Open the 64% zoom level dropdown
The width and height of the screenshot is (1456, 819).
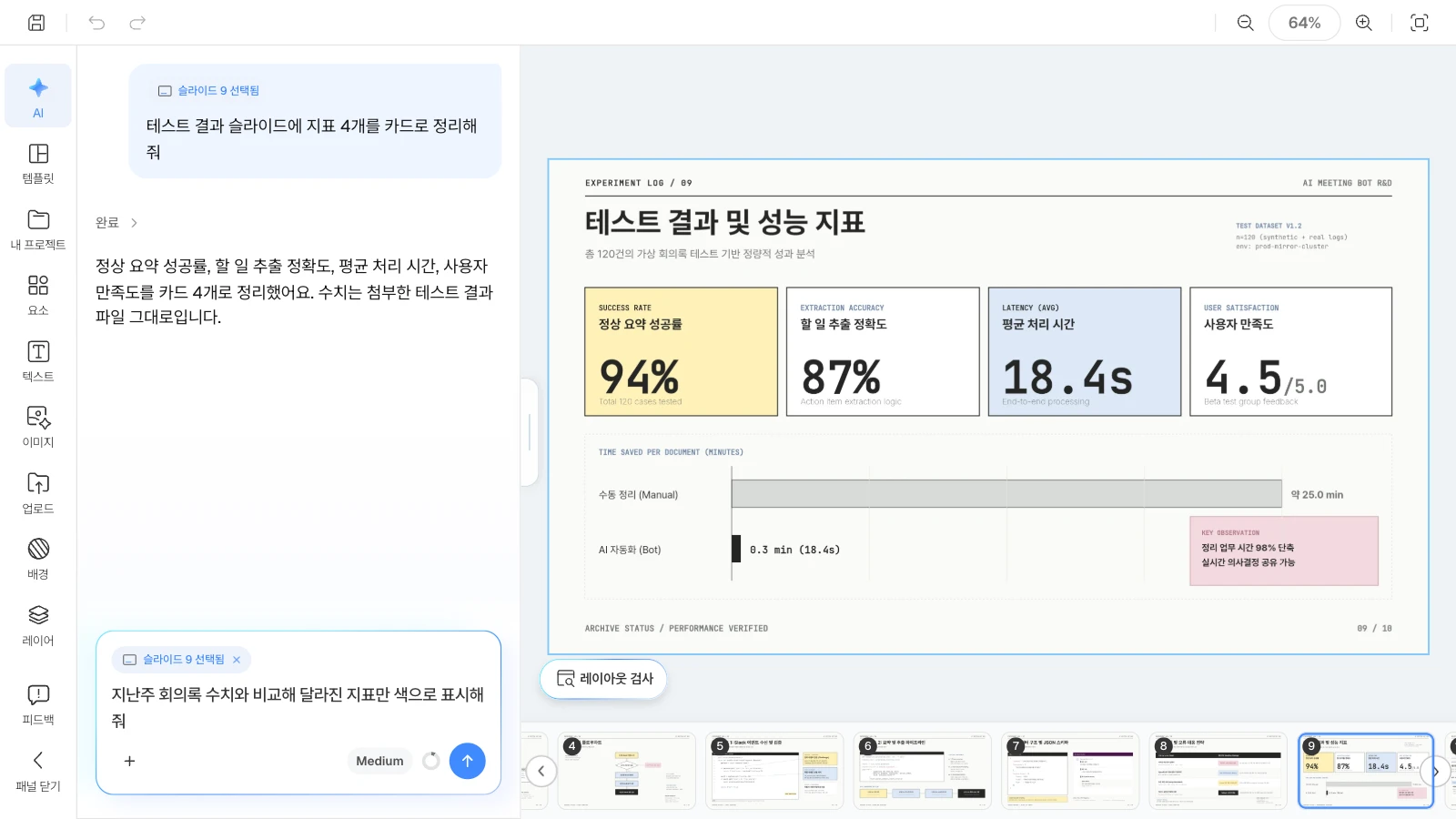[1304, 23]
